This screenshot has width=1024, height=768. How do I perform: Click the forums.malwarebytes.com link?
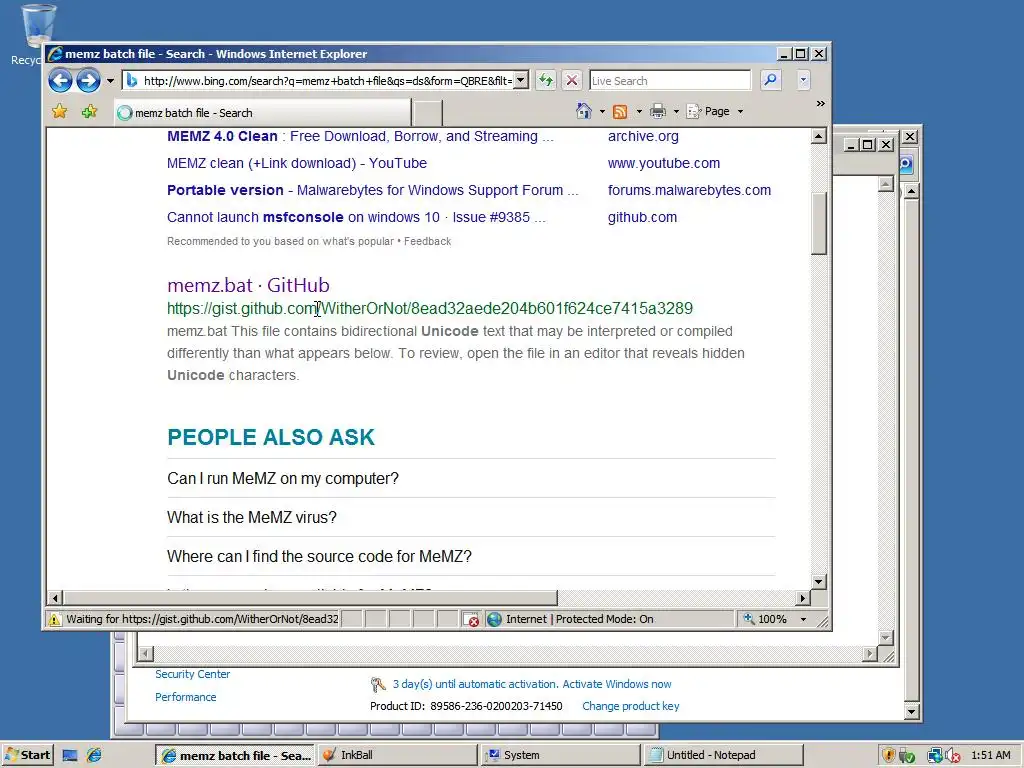coord(689,190)
